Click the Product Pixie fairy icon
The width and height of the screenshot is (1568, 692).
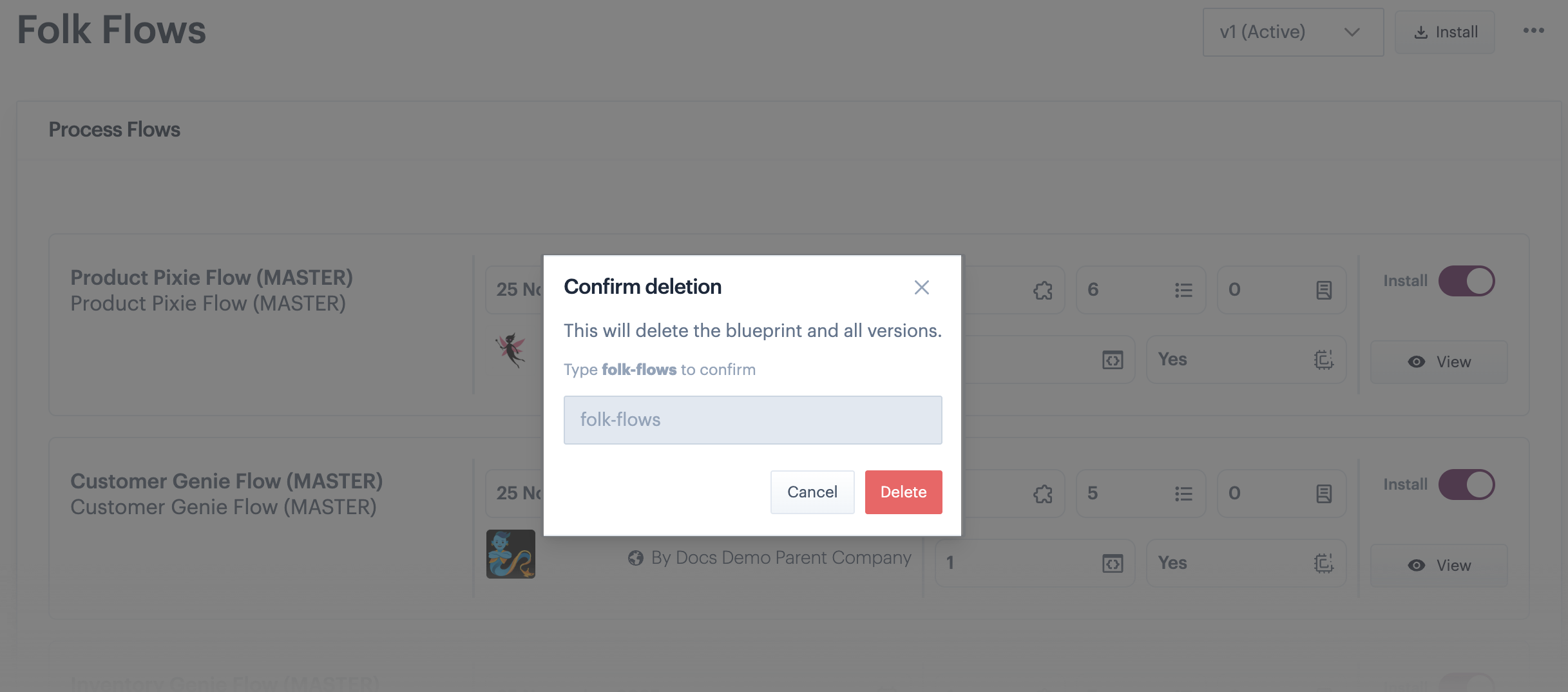tap(511, 351)
